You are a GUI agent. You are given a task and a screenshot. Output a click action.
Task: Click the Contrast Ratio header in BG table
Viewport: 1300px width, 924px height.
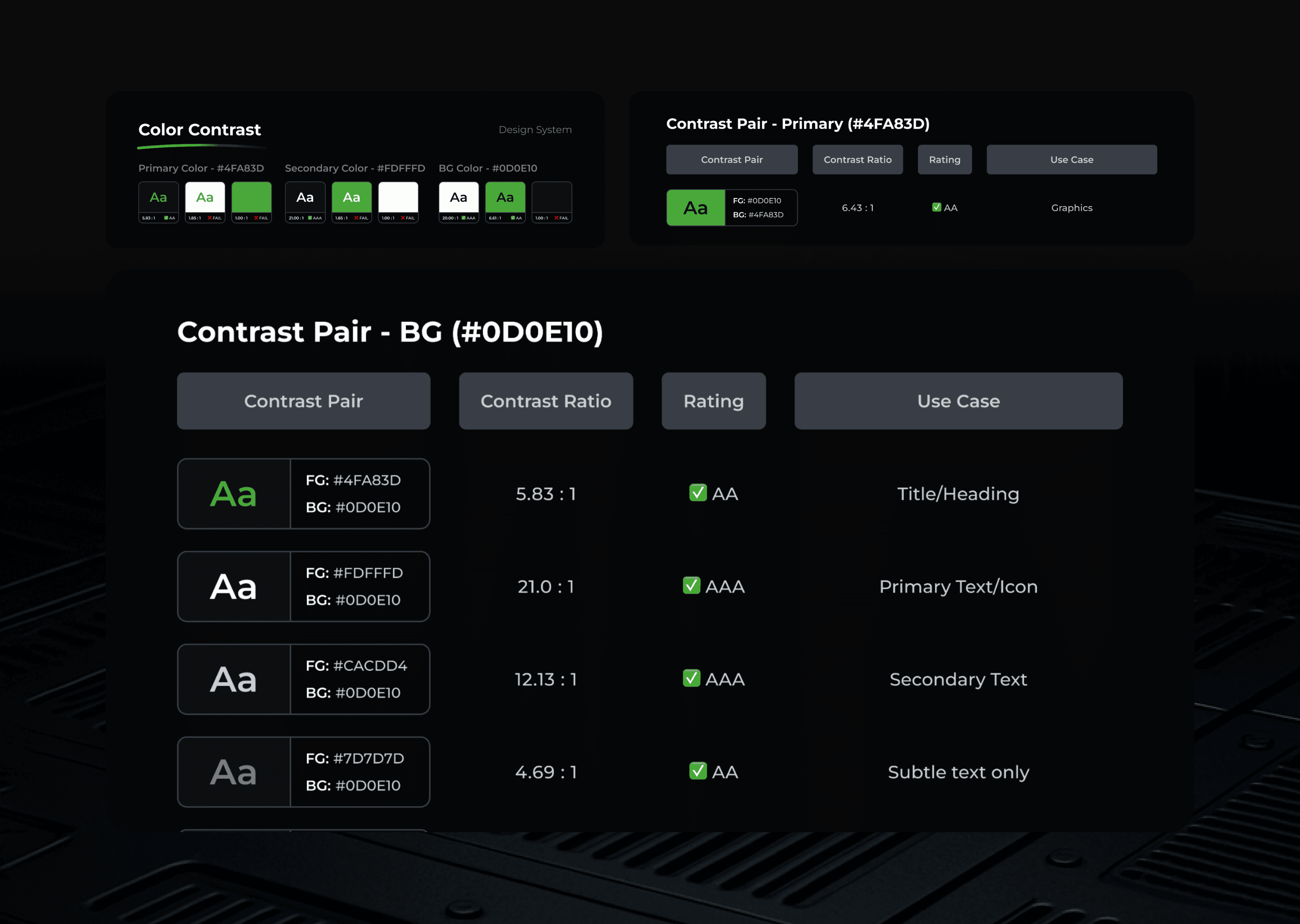(x=545, y=401)
